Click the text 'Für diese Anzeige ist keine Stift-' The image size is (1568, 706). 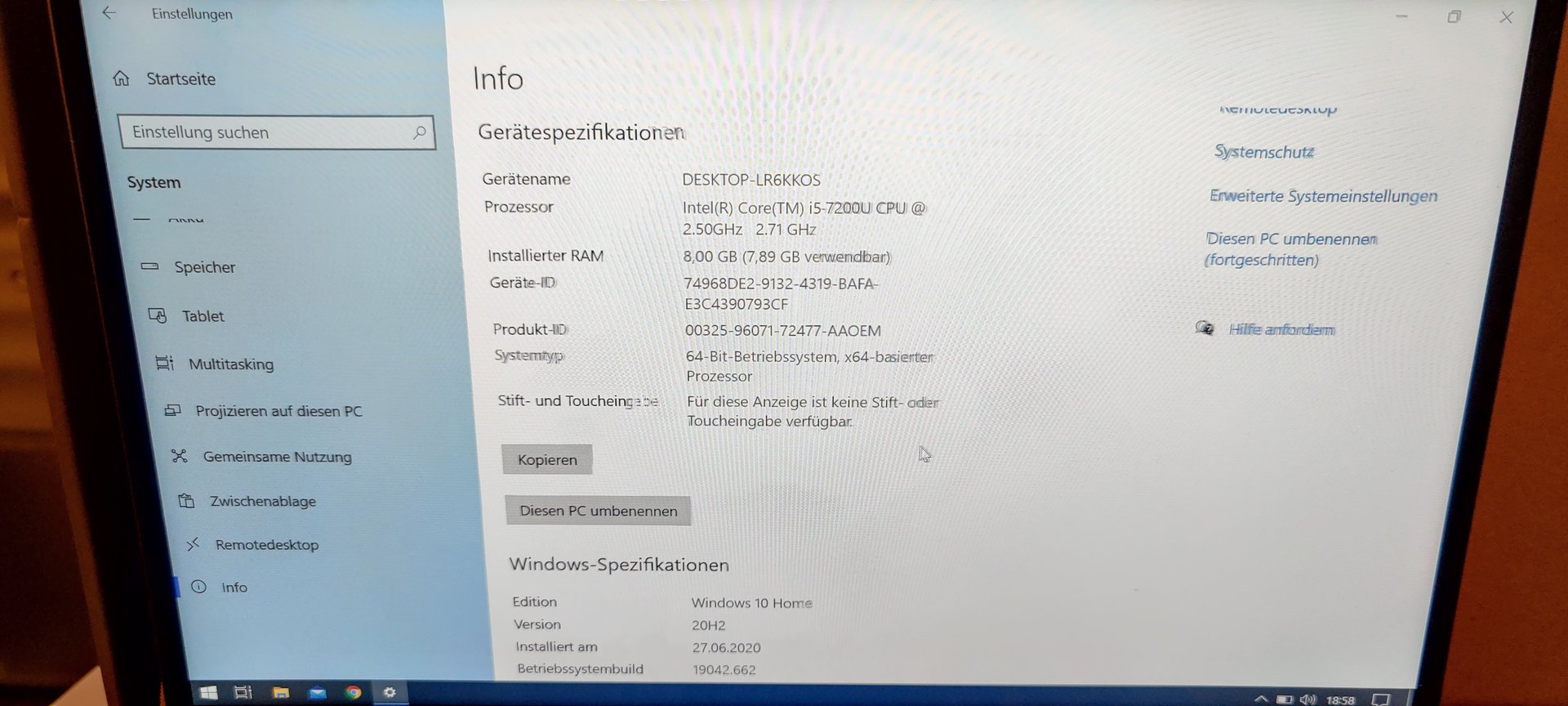[x=794, y=401]
